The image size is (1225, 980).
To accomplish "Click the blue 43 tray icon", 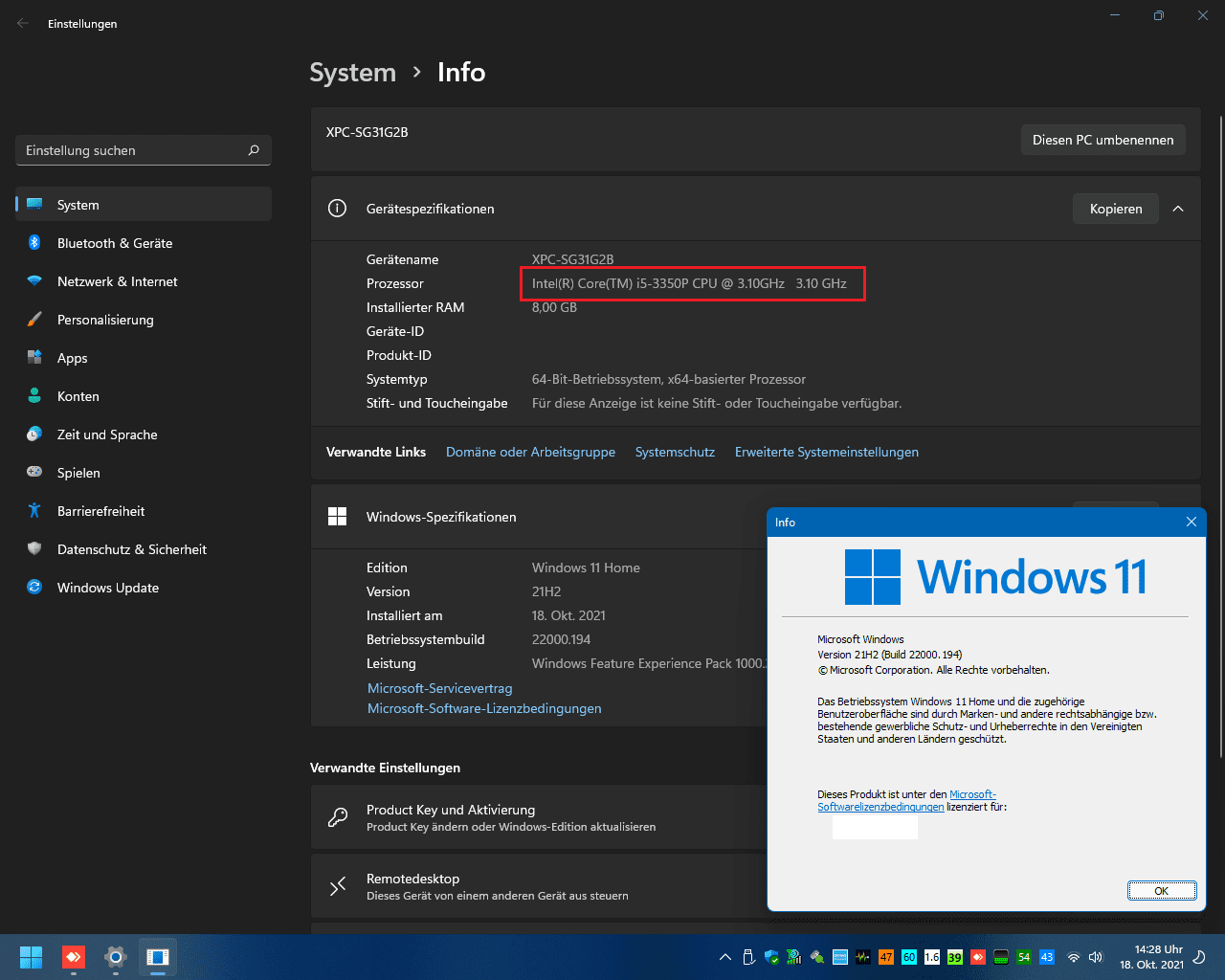I will point(1047,957).
